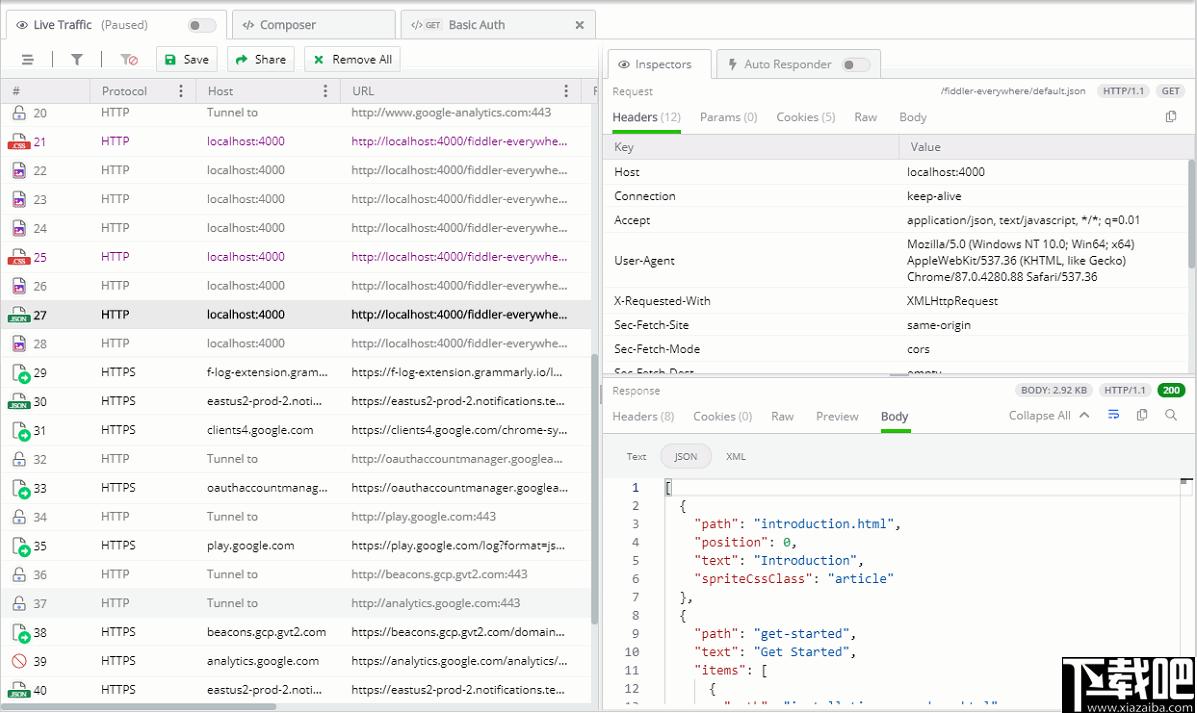Click the CSS file icon for session 21
Viewport: 1197px width, 713px height.
point(18,141)
